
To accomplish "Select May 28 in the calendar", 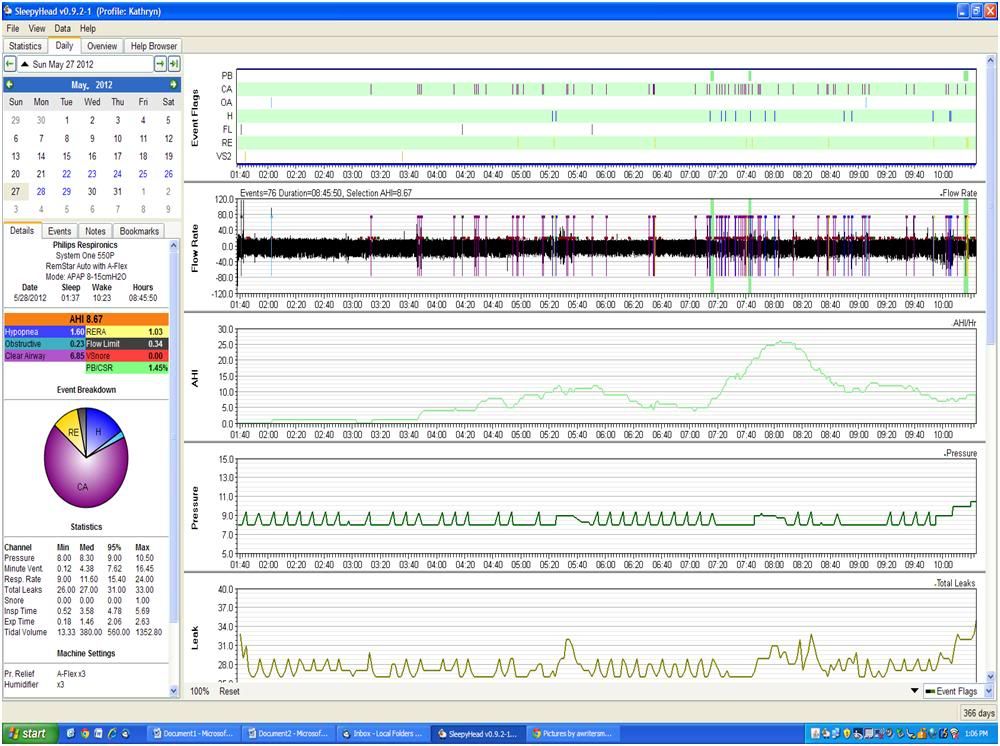I will tap(41, 191).
